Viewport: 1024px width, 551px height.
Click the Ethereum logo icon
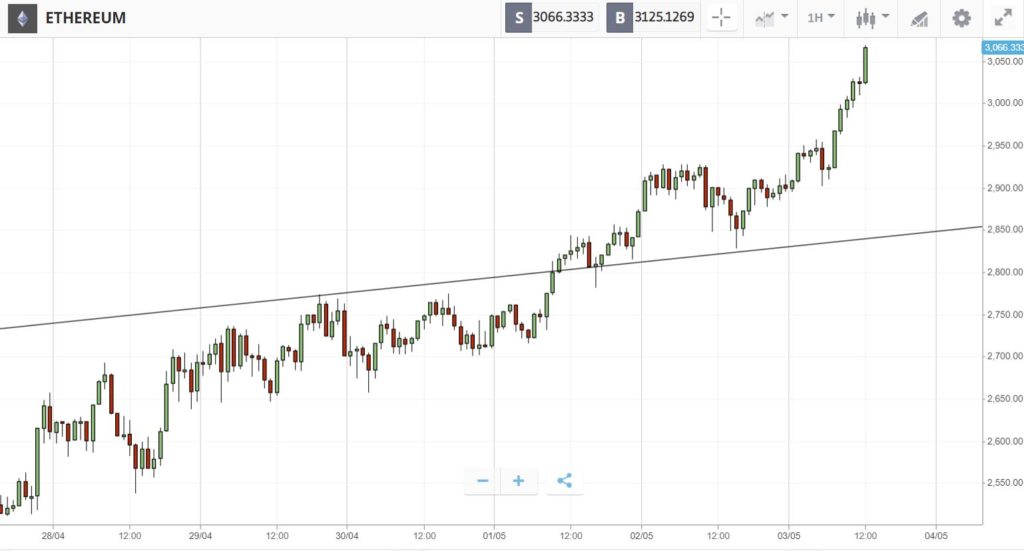point(22,18)
